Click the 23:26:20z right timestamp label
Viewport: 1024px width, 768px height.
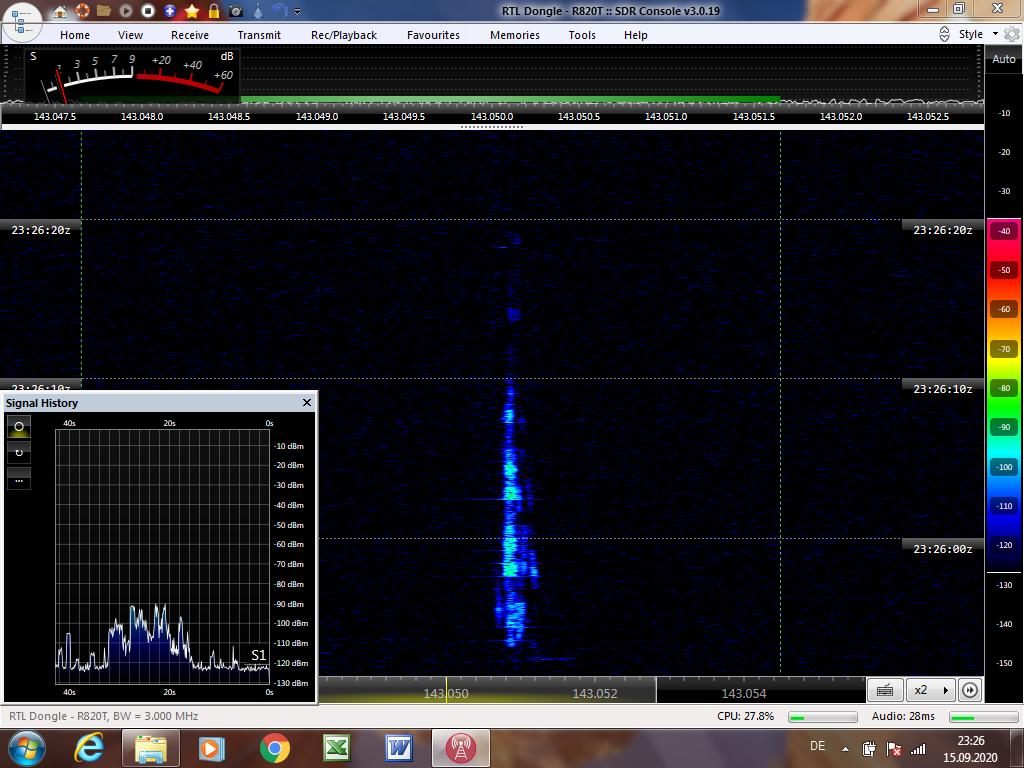coord(943,230)
